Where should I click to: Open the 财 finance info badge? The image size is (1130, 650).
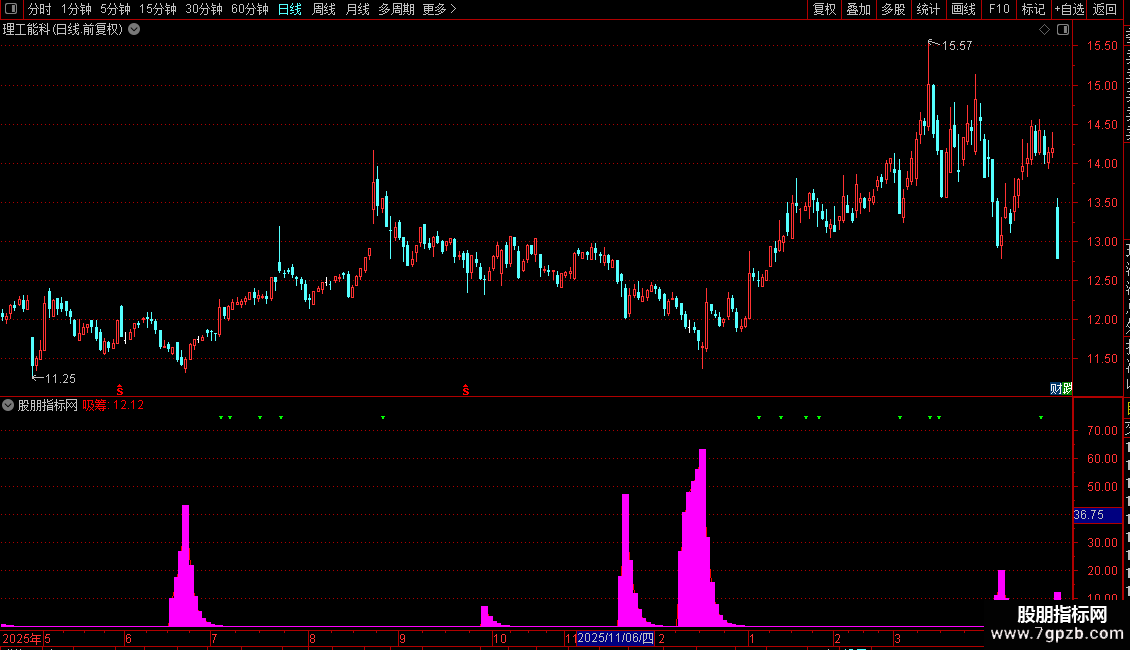pyautogui.click(x=1055, y=388)
